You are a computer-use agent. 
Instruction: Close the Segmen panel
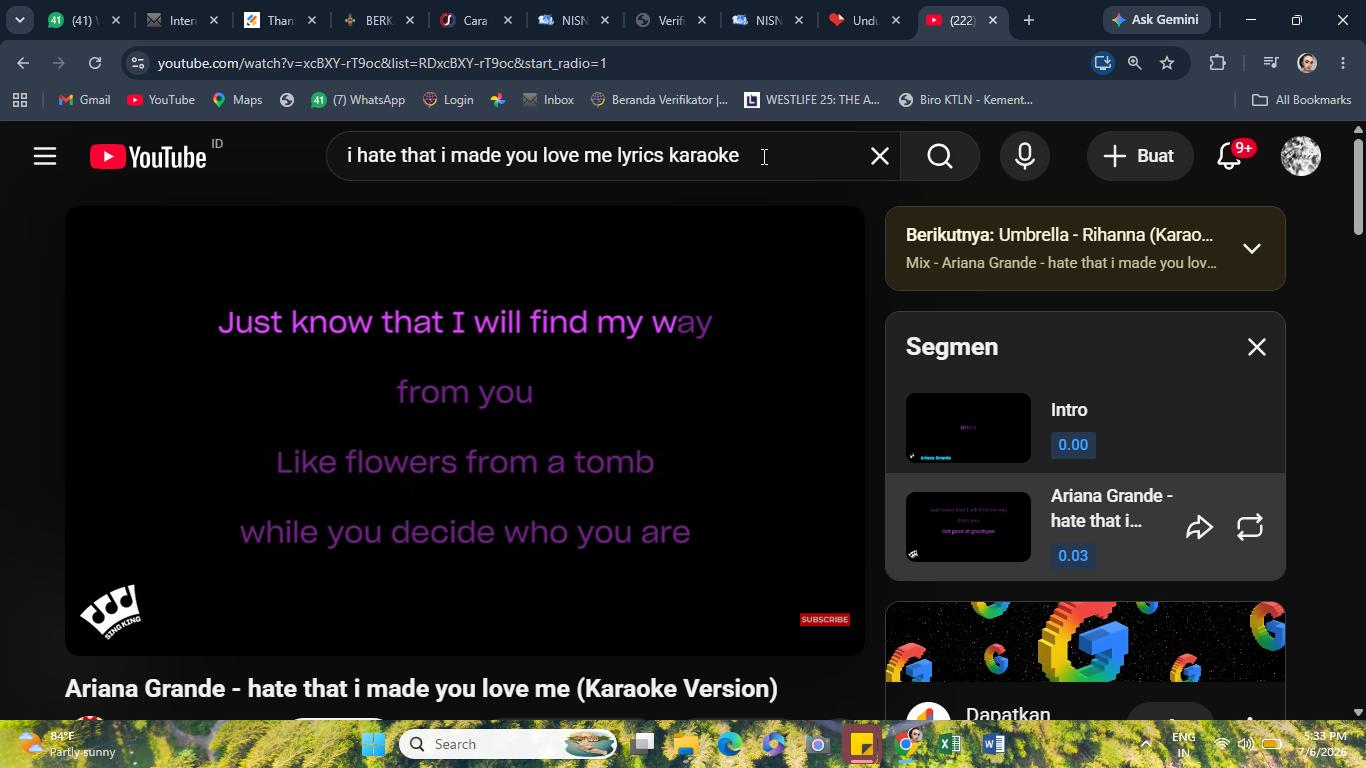click(1257, 347)
